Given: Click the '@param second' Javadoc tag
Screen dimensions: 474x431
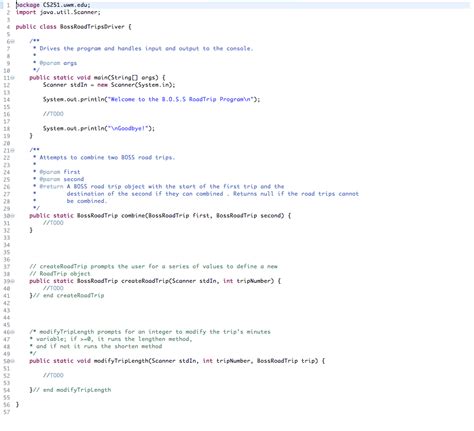Looking at the screenshot, I should (61, 179).
